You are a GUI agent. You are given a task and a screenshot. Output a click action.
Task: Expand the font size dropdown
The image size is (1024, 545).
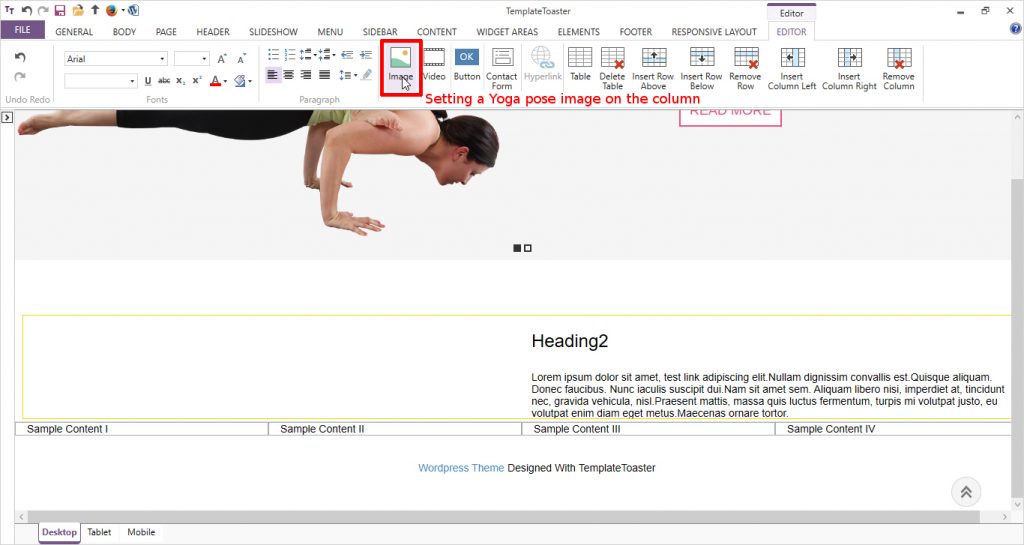click(204, 59)
